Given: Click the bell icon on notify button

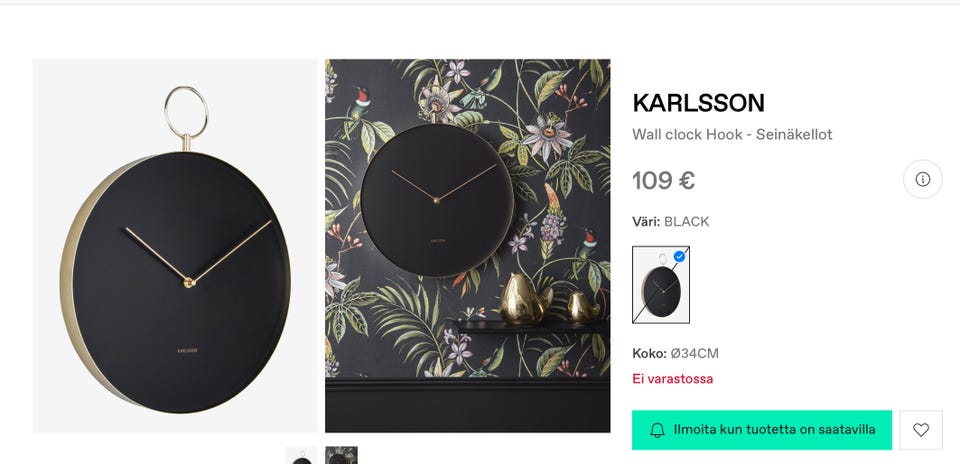Looking at the screenshot, I should [x=657, y=430].
